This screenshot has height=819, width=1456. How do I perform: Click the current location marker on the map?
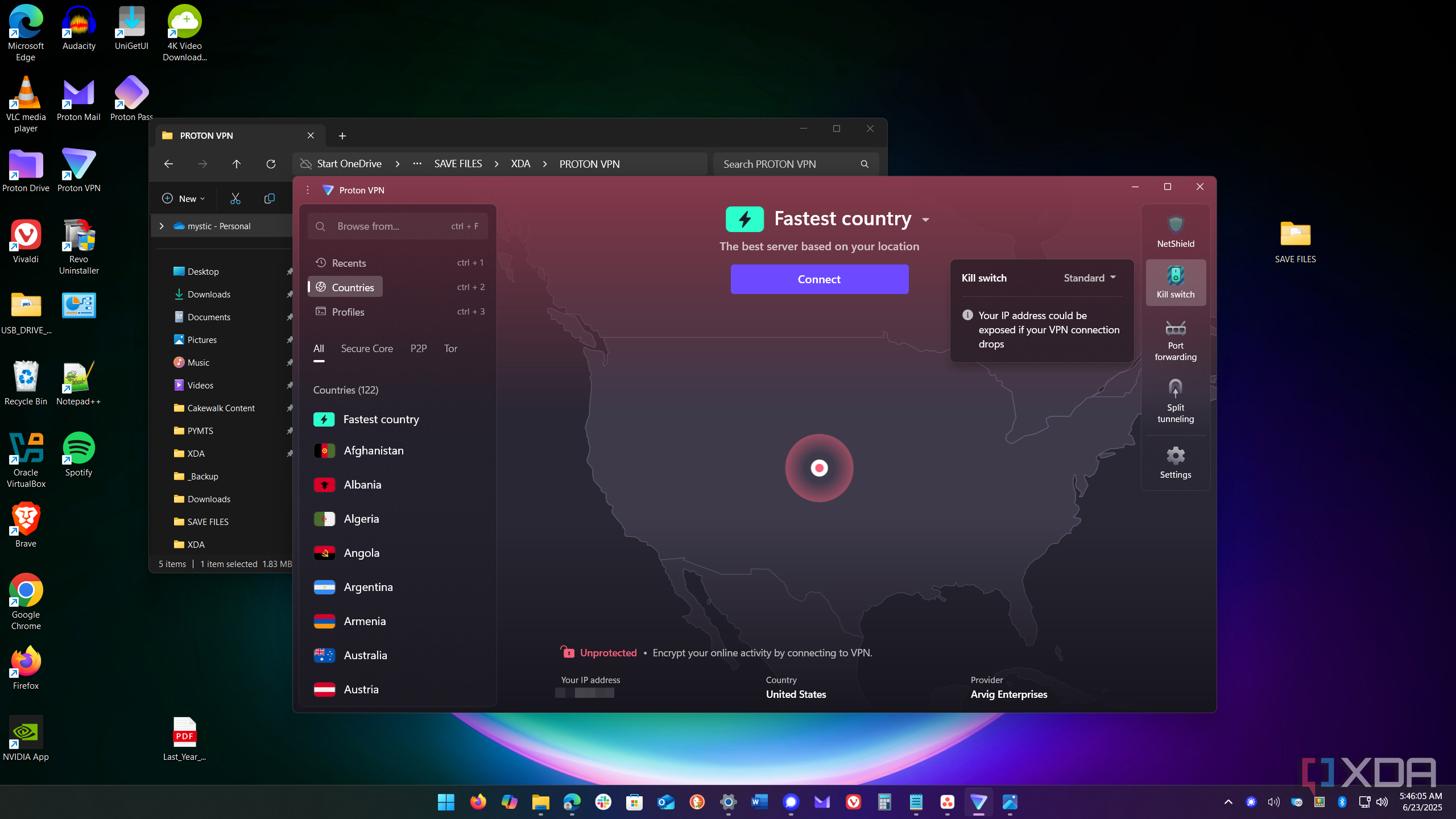(x=819, y=468)
